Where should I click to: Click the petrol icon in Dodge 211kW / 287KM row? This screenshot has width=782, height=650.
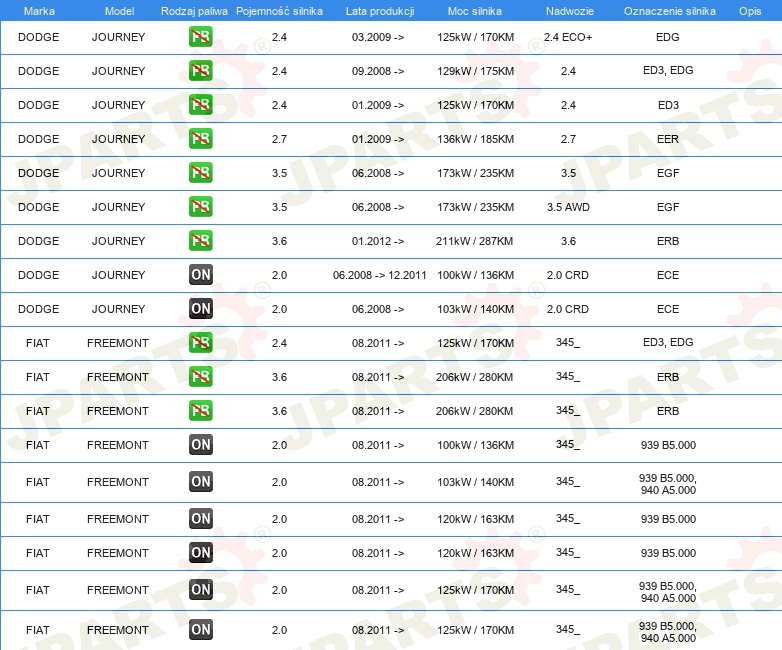click(200, 240)
